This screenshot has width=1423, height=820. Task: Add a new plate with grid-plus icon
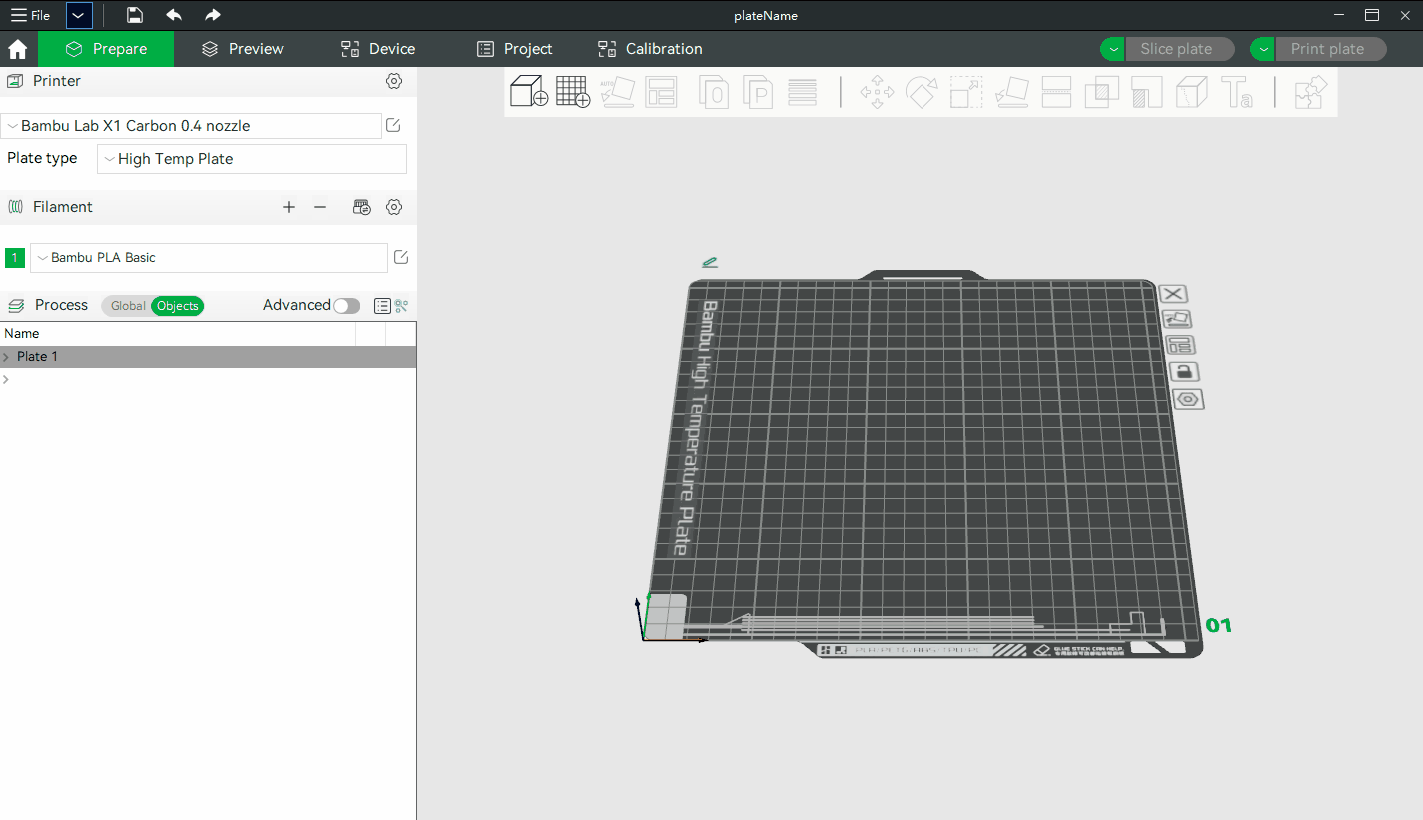[x=573, y=92]
